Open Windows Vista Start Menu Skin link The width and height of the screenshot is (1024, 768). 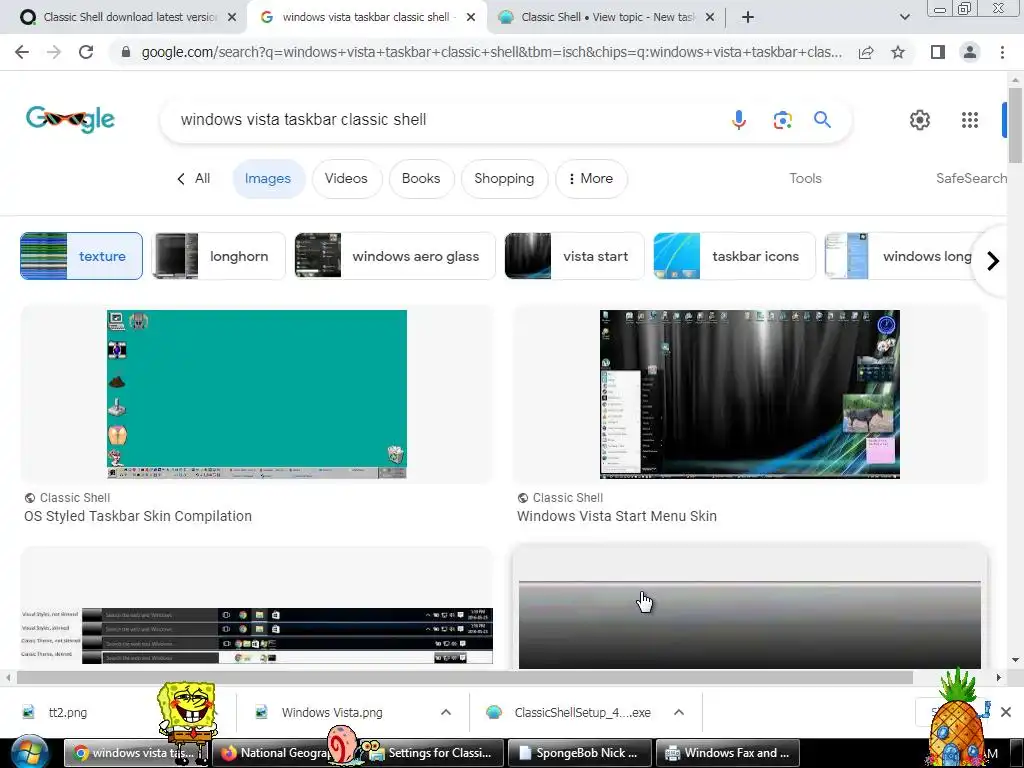coord(616,516)
